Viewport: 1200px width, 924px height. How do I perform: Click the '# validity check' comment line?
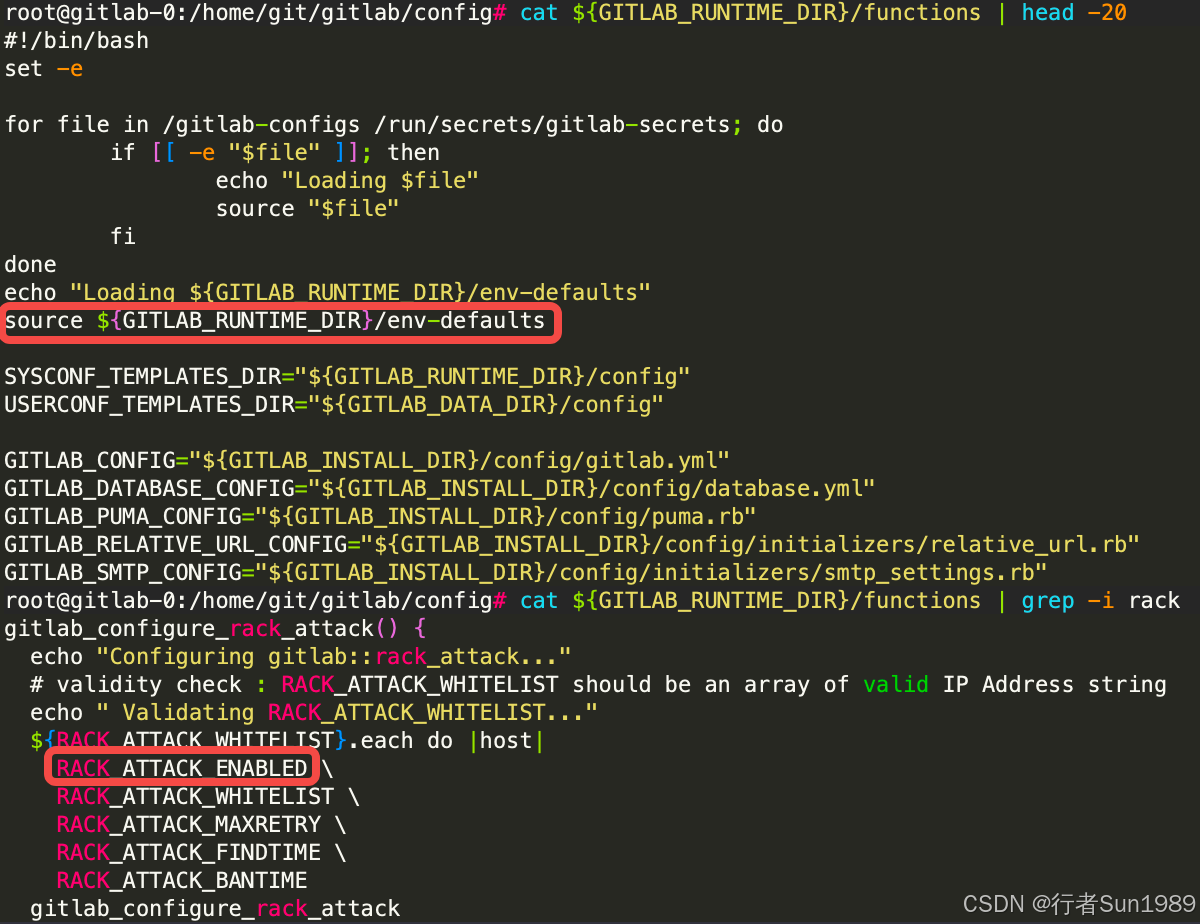(x=599, y=685)
